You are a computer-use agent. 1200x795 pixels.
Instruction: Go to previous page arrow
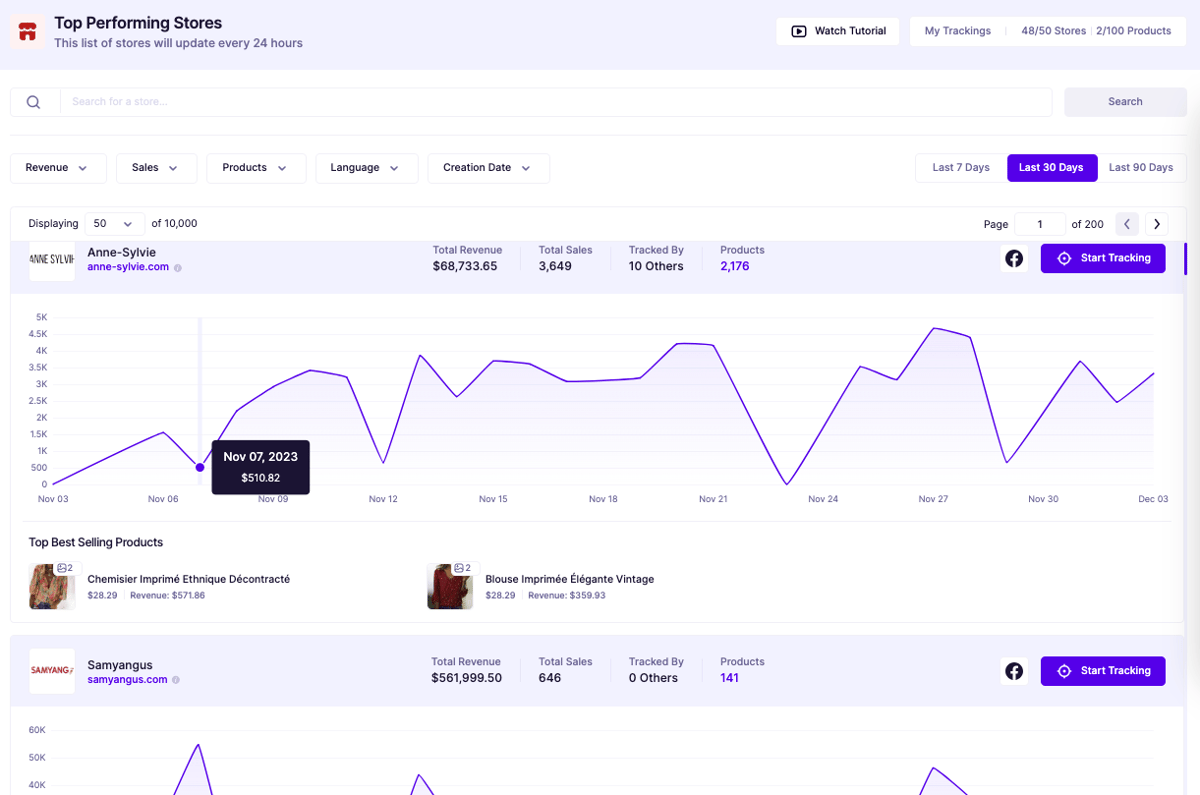[1127, 224]
